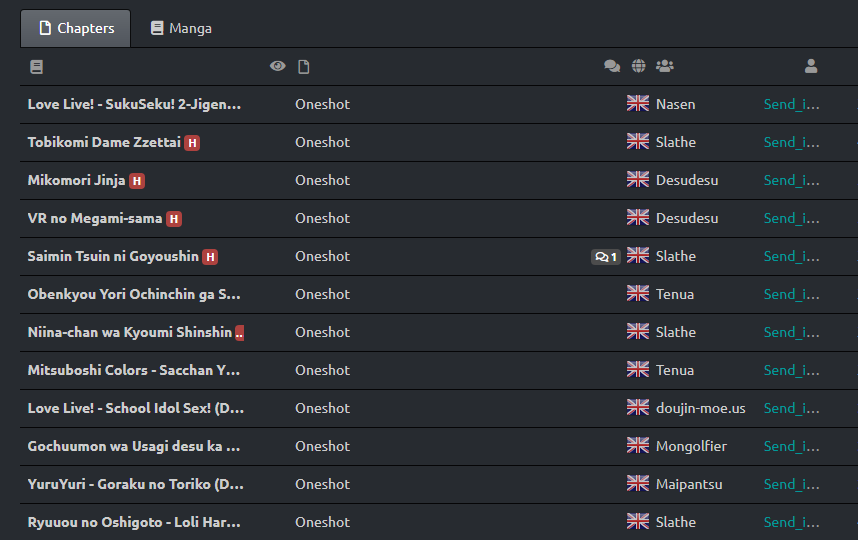Image resolution: width=858 pixels, height=540 pixels.
Task: Click the file chapter header icon
Action: (x=304, y=67)
